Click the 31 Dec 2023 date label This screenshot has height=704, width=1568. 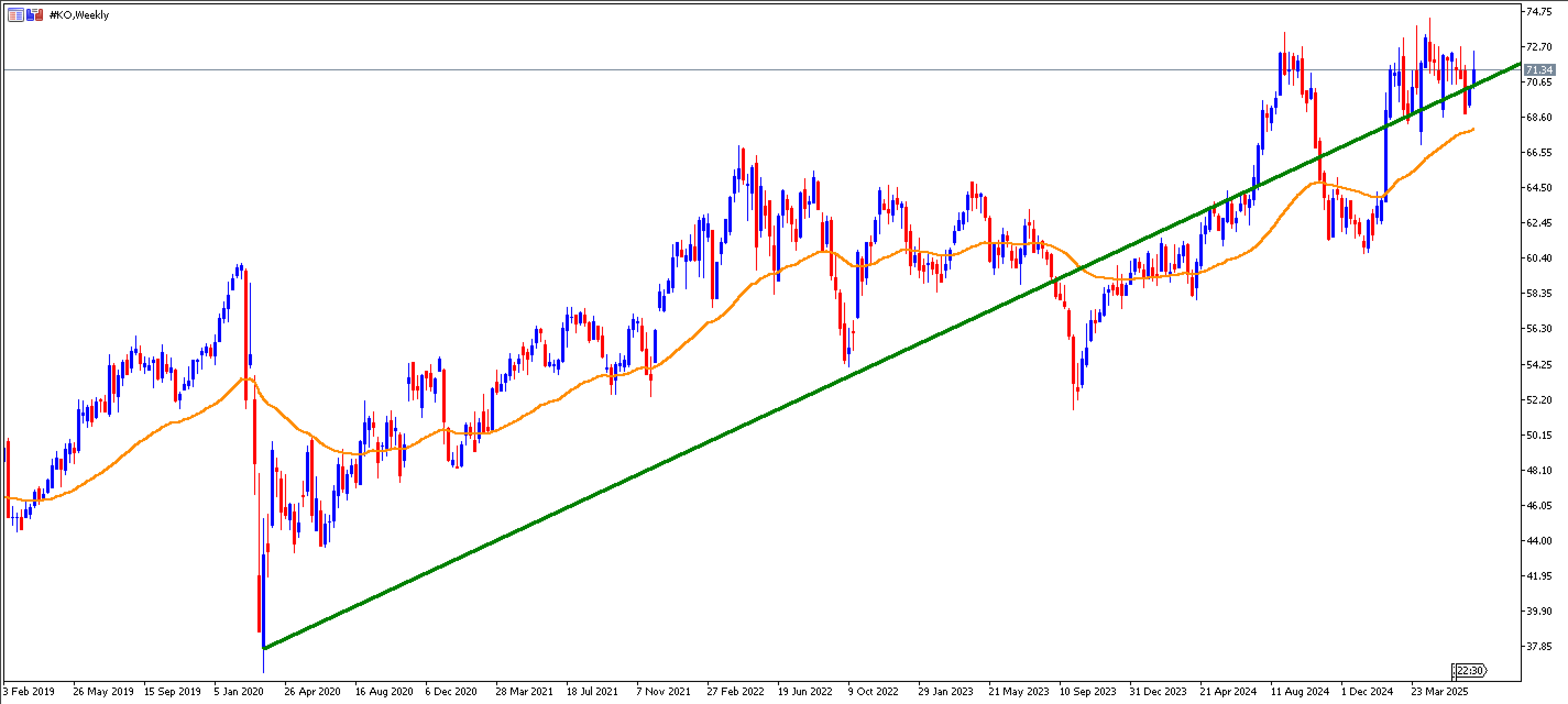pos(1158,692)
